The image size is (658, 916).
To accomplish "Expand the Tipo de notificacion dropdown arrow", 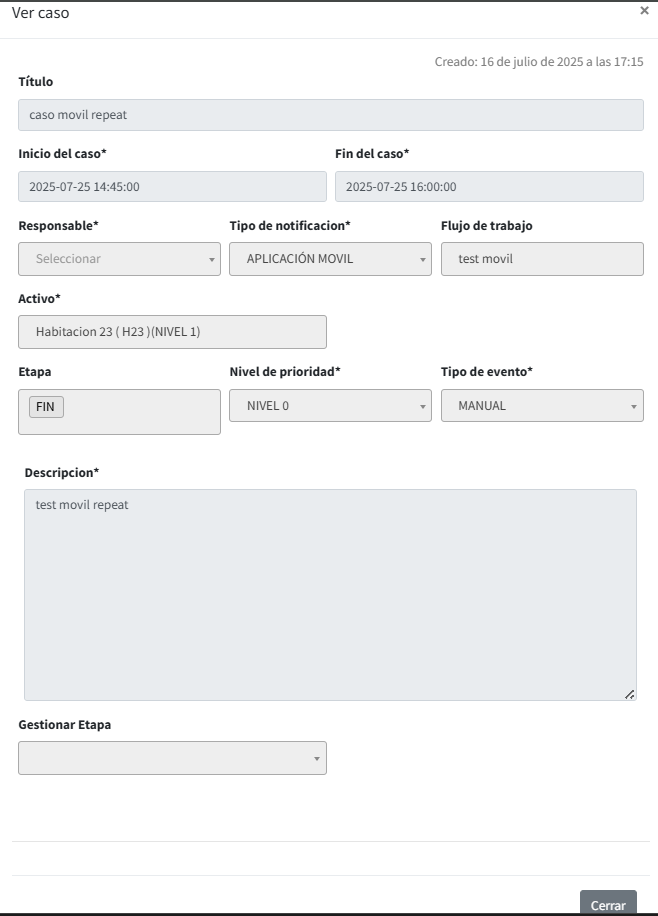I will coord(423,260).
